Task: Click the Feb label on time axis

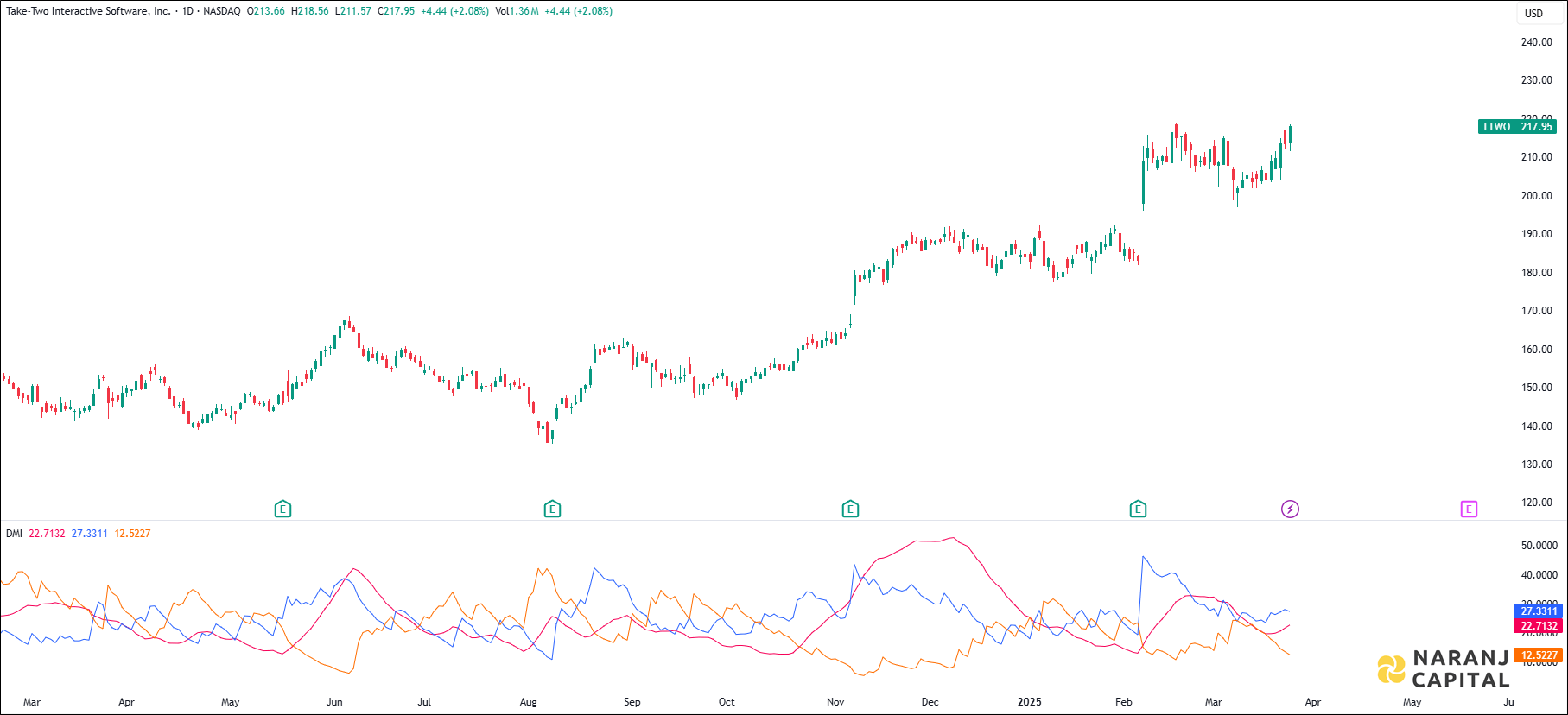Action: [1123, 702]
